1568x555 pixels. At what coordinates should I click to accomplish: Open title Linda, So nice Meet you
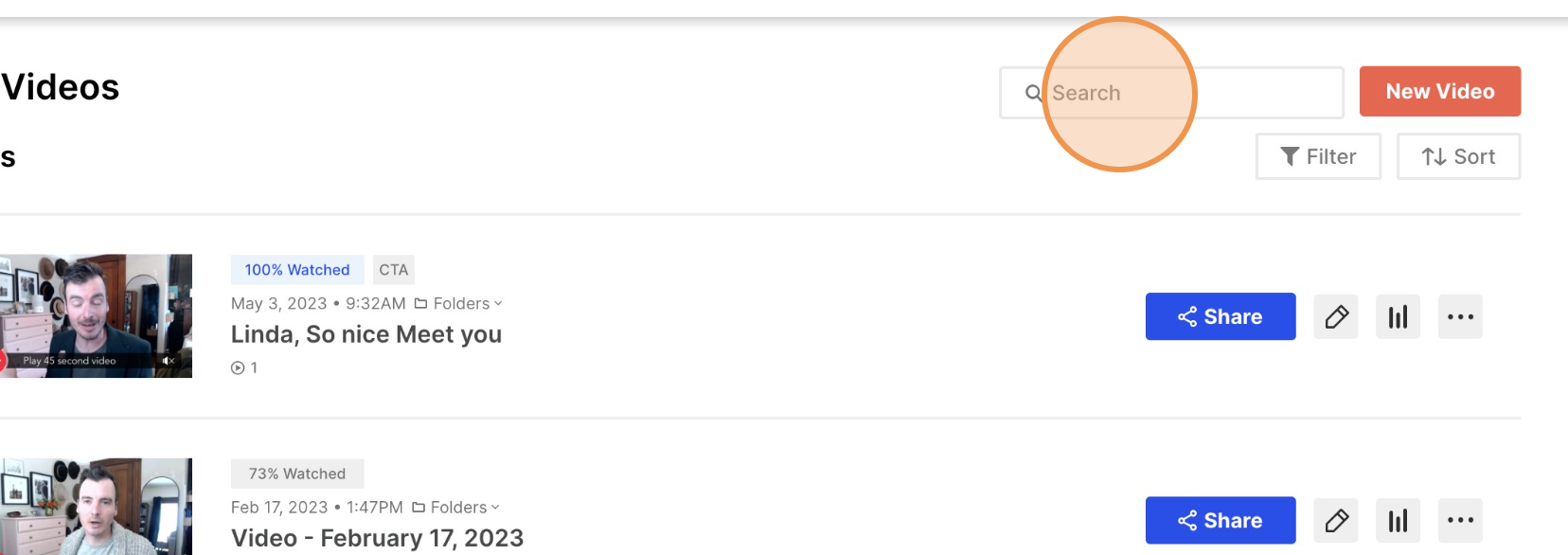click(366, 334)
